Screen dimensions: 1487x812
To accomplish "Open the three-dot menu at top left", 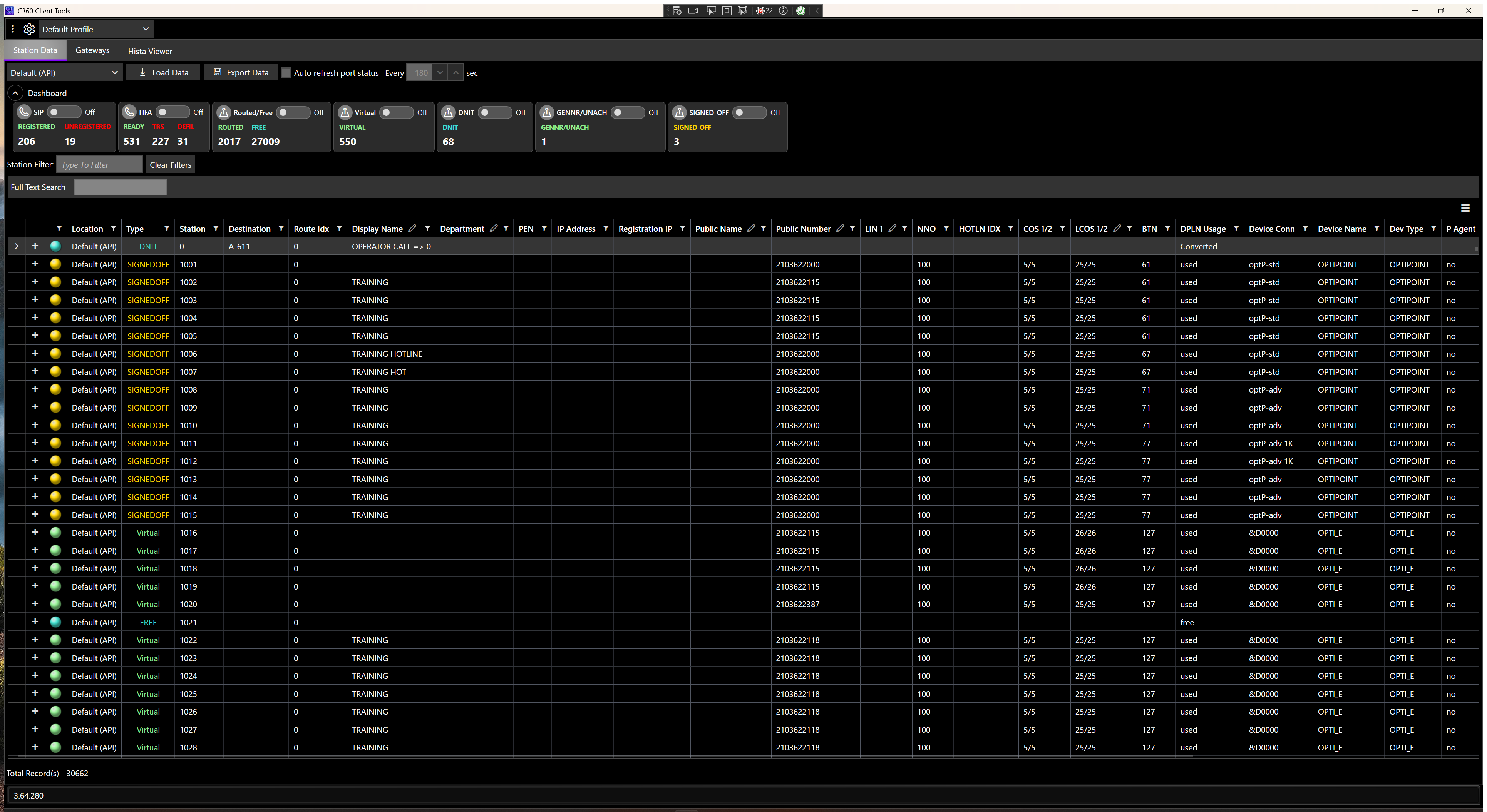I will (x=13, y=29).
